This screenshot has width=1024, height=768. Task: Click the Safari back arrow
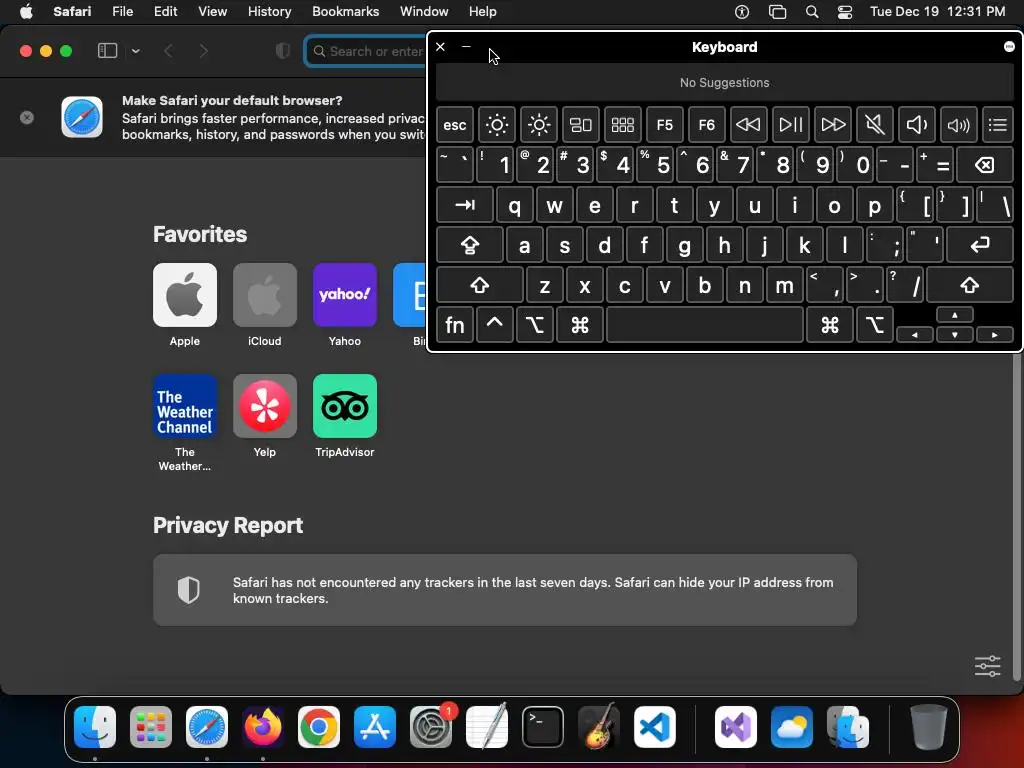click(x=168, y=51)
